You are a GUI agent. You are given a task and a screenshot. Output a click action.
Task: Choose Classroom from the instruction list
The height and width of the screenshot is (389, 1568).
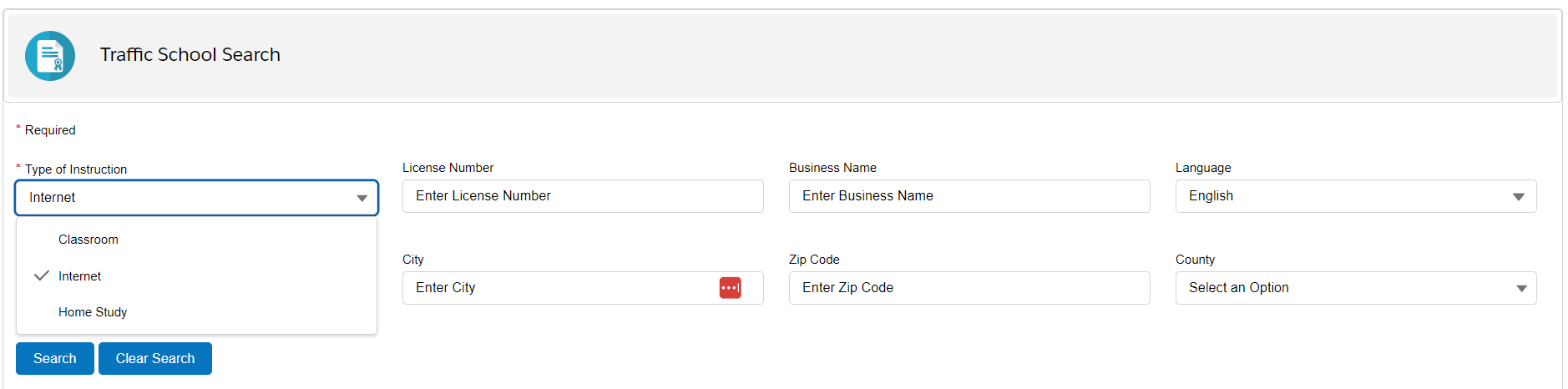tap(89, 240)
